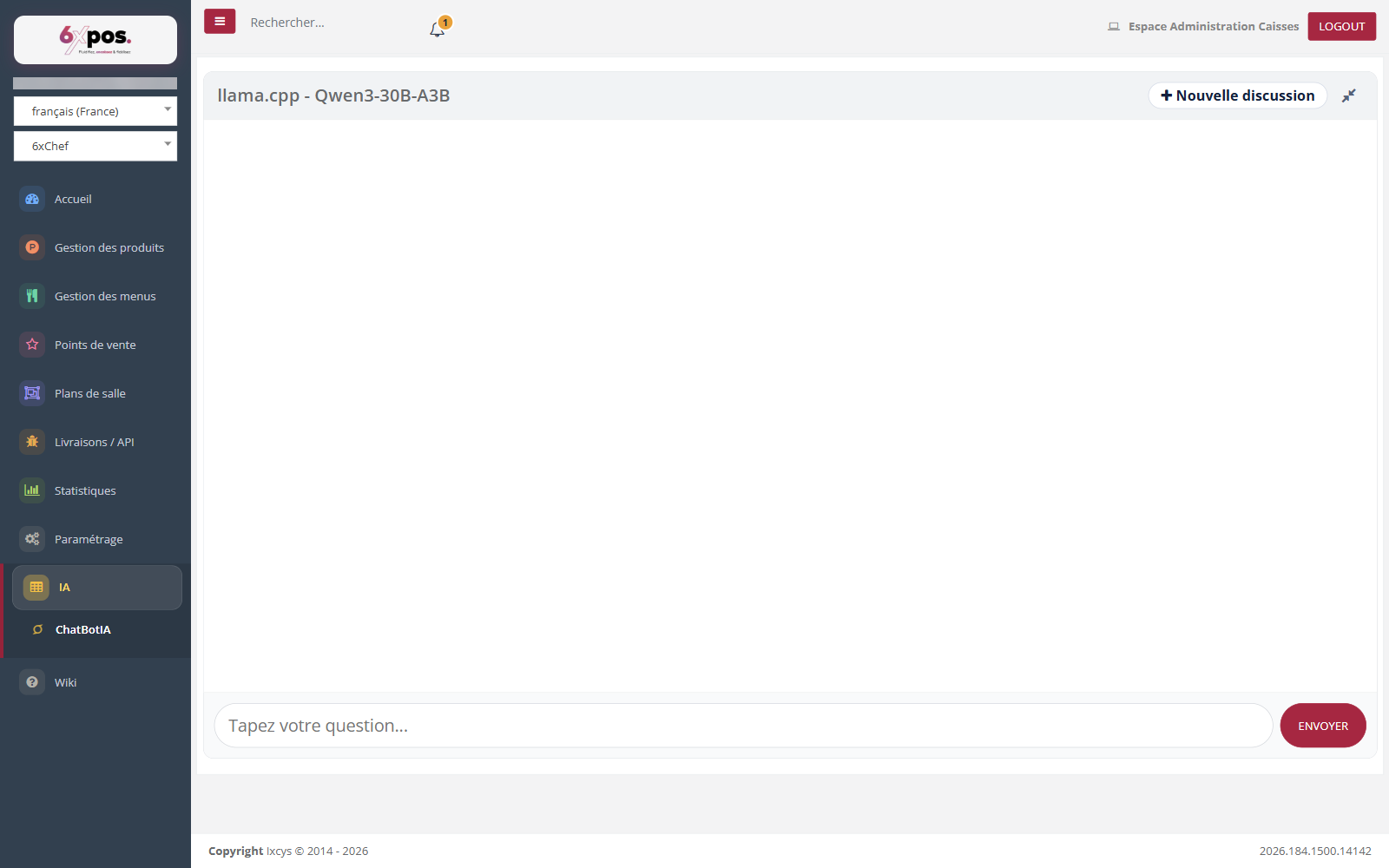This screenshot has height=868, width=1389.
Task: Open the Statistiques menu
Action: pos(95,490)
